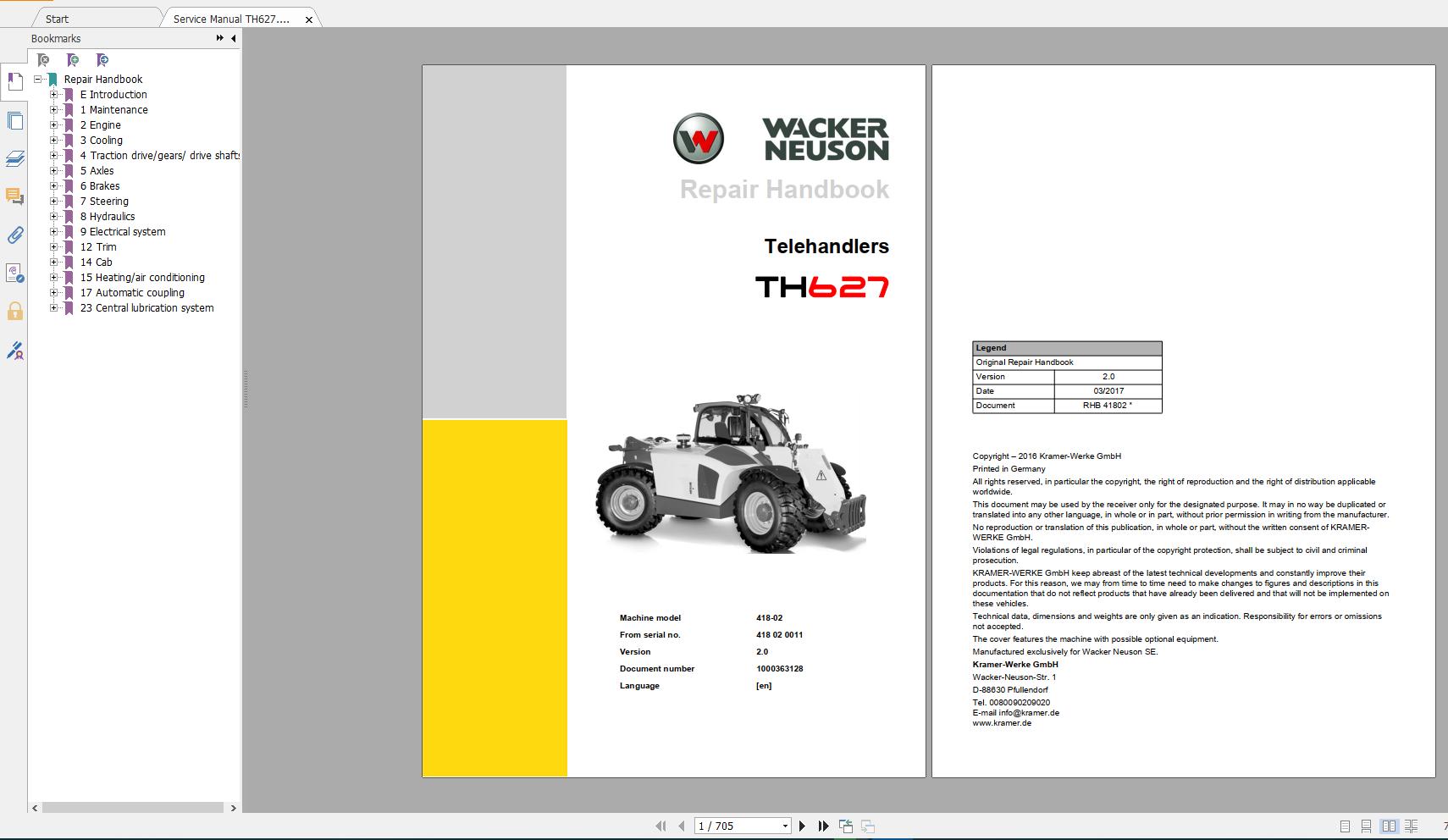Select the new bookmark icon

[74, 59]
